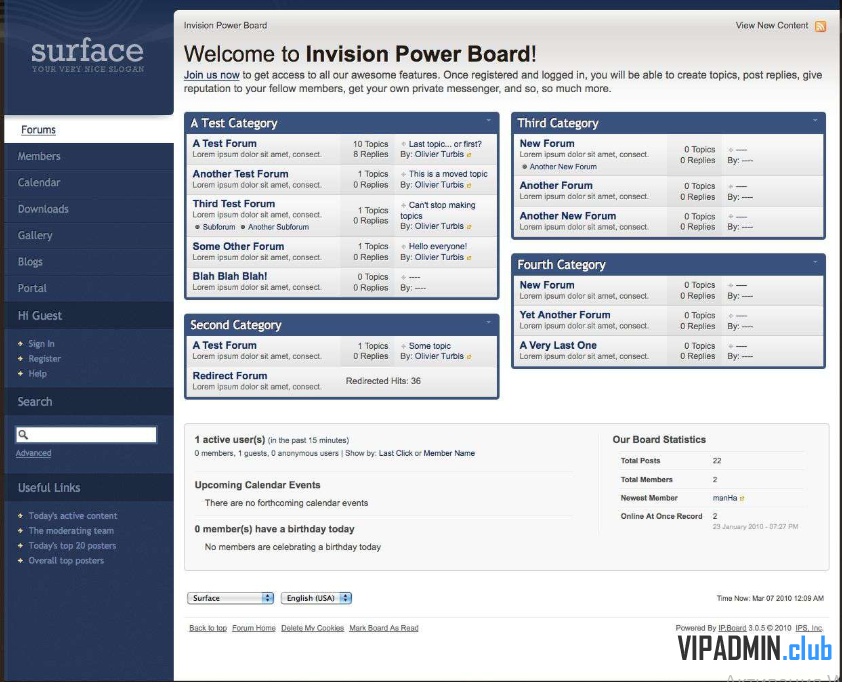
Task: Collapse the Third Category block
Action: click(x=815, y=121)
